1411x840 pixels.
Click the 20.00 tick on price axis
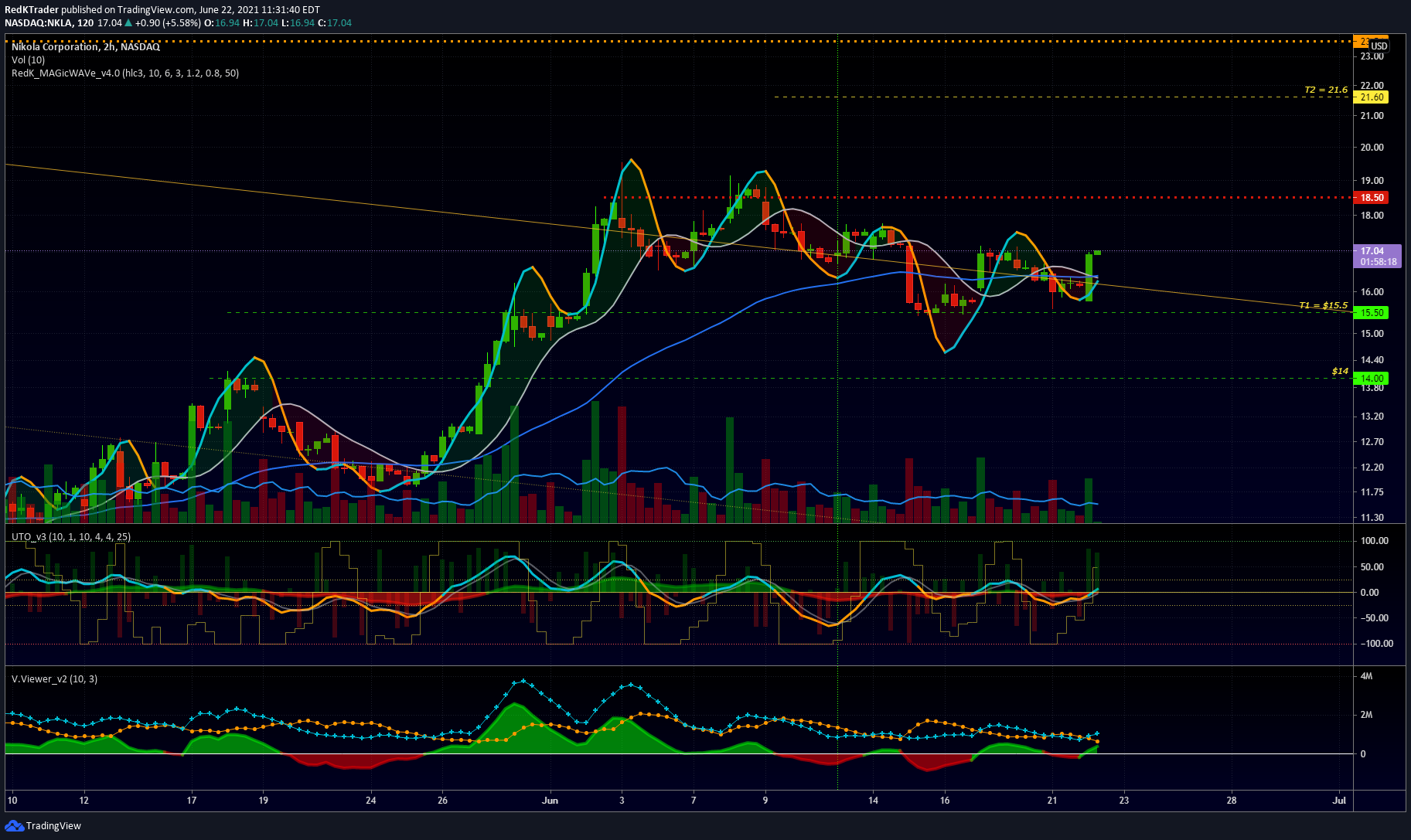point(1372,148)
